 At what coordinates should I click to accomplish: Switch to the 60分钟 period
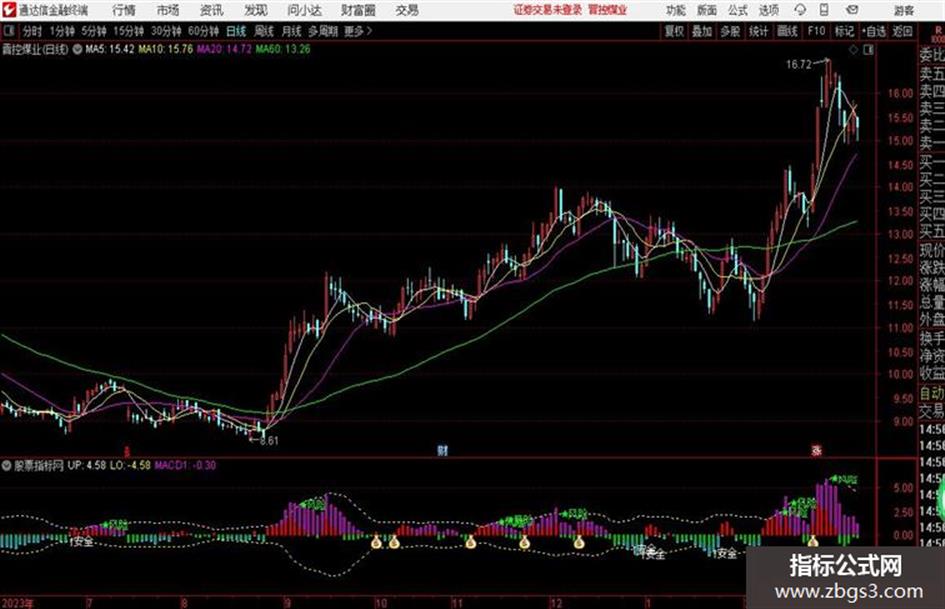pos(204,31)
